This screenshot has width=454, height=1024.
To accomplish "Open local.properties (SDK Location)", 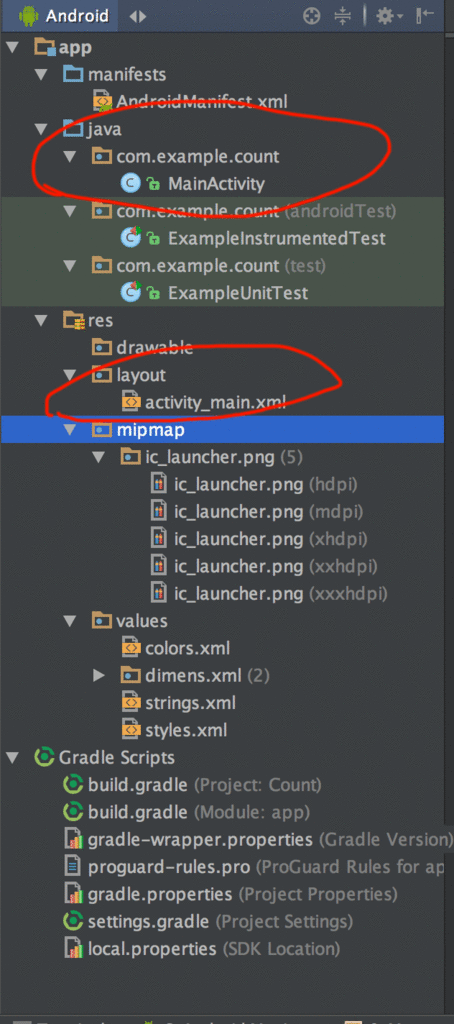I will pos(214,949).
